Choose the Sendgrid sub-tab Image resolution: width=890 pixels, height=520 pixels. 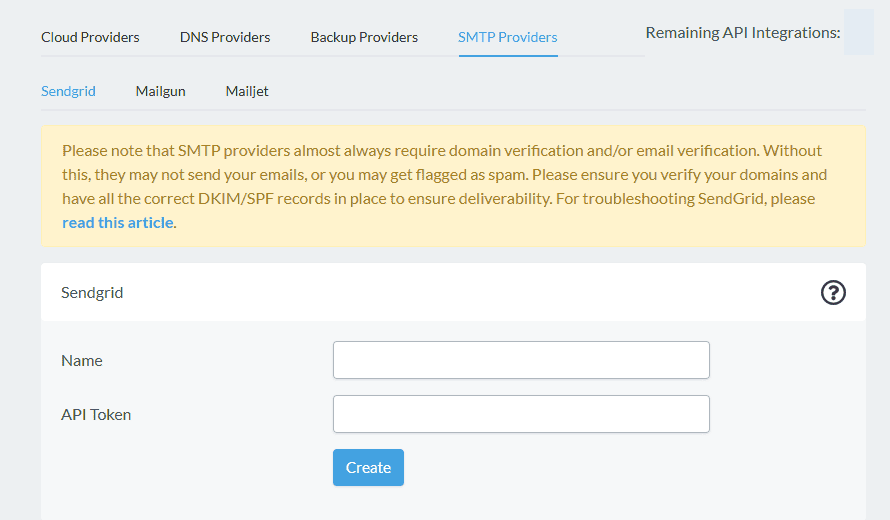point(68,91)
